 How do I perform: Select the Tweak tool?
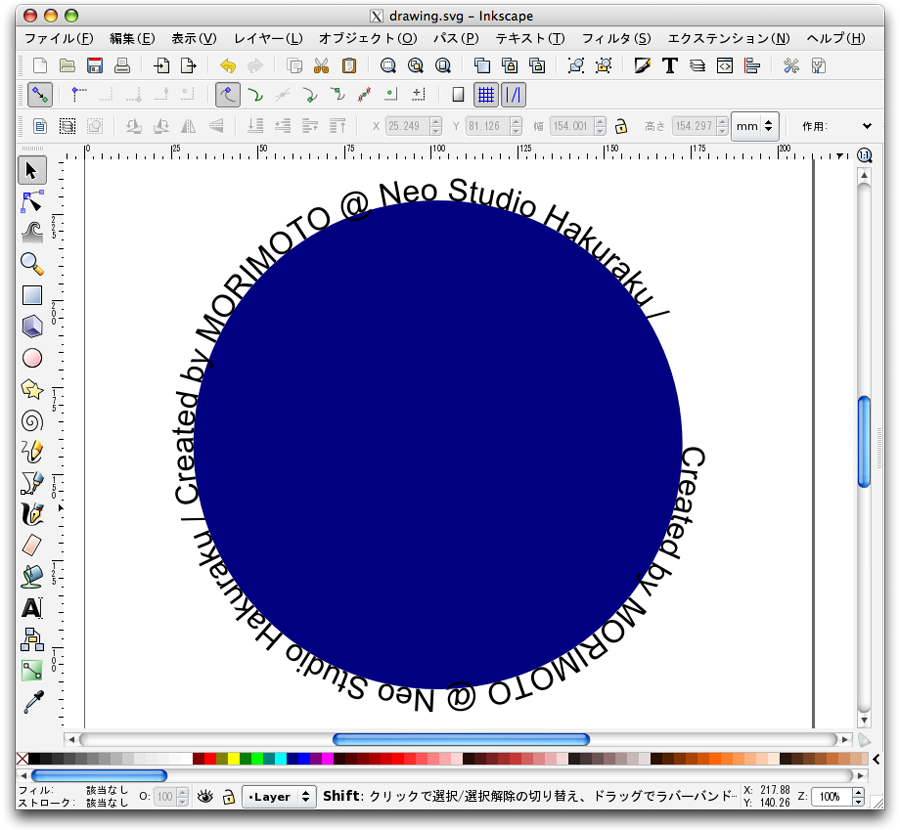(32, 232)
